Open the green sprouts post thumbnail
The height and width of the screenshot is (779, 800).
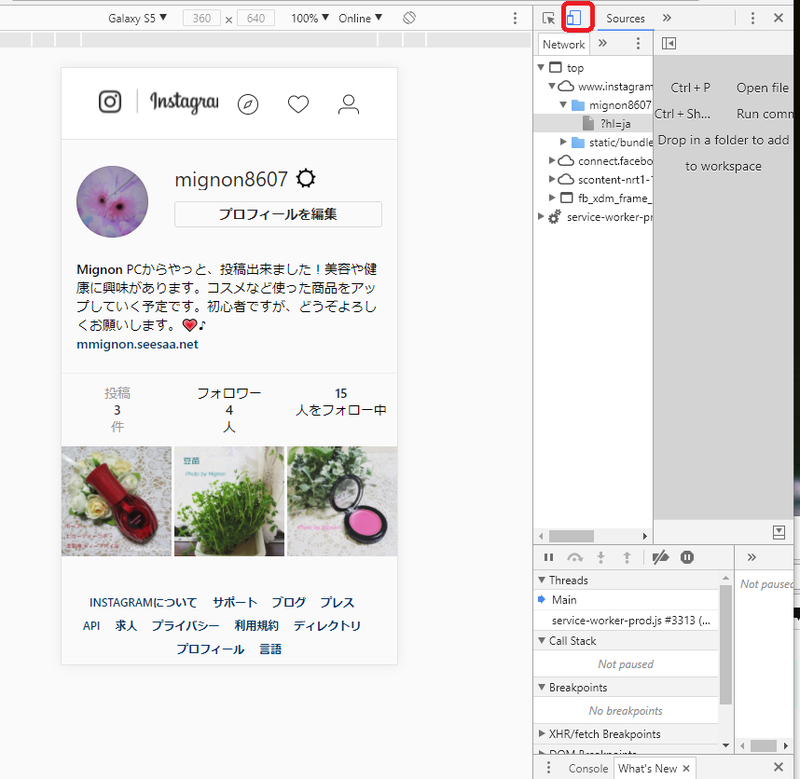(229, 501)
